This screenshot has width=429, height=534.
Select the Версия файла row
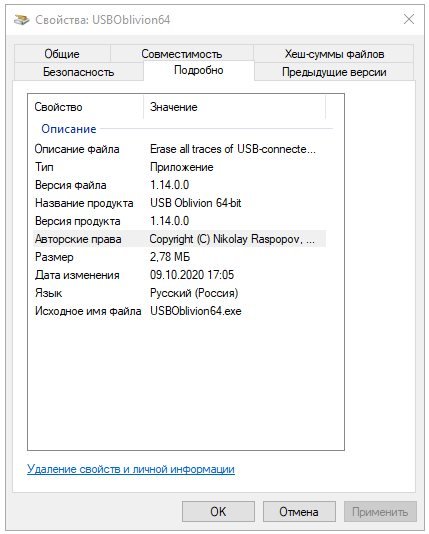(x=179, y=185)
